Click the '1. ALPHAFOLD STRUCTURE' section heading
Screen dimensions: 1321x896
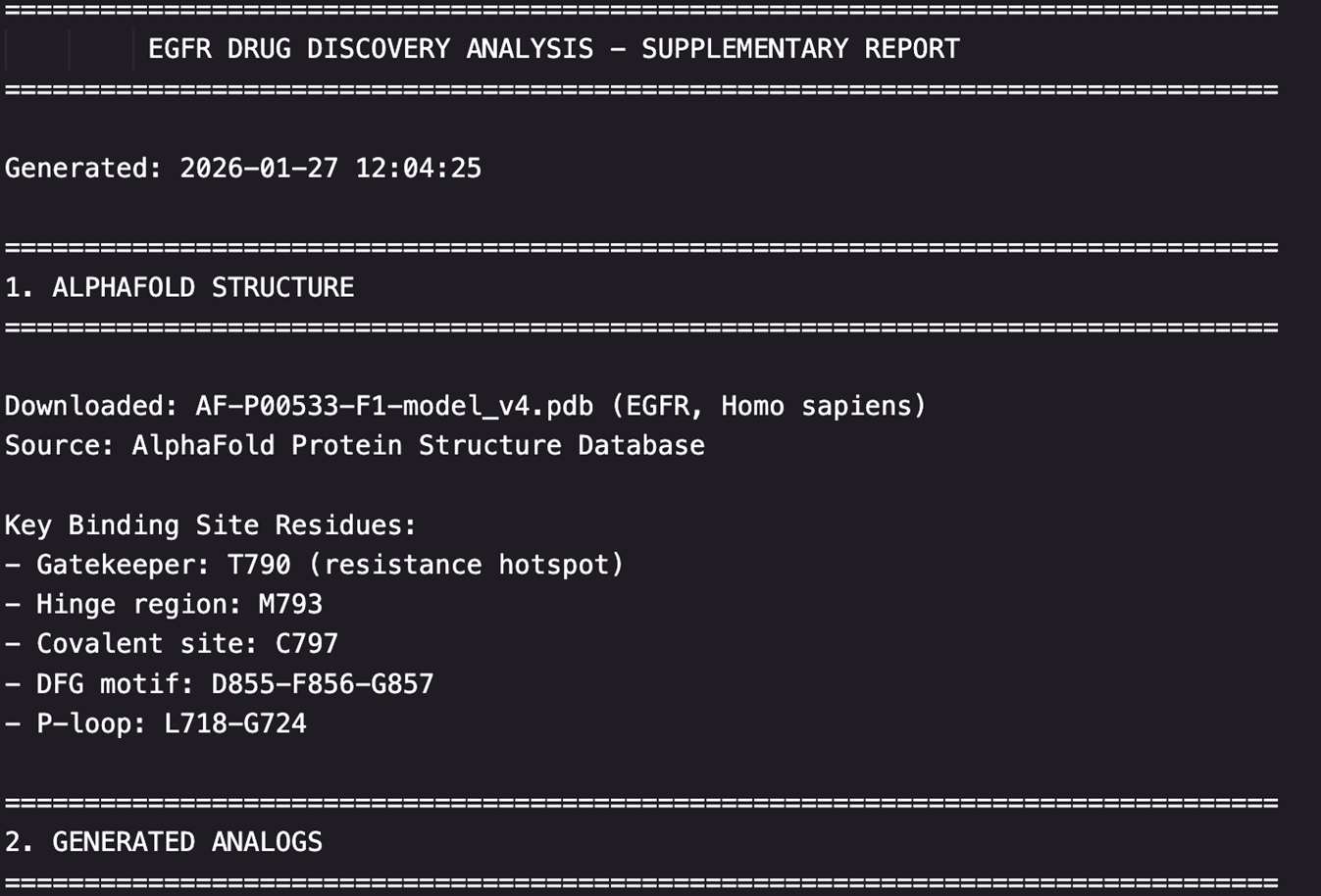179,287
